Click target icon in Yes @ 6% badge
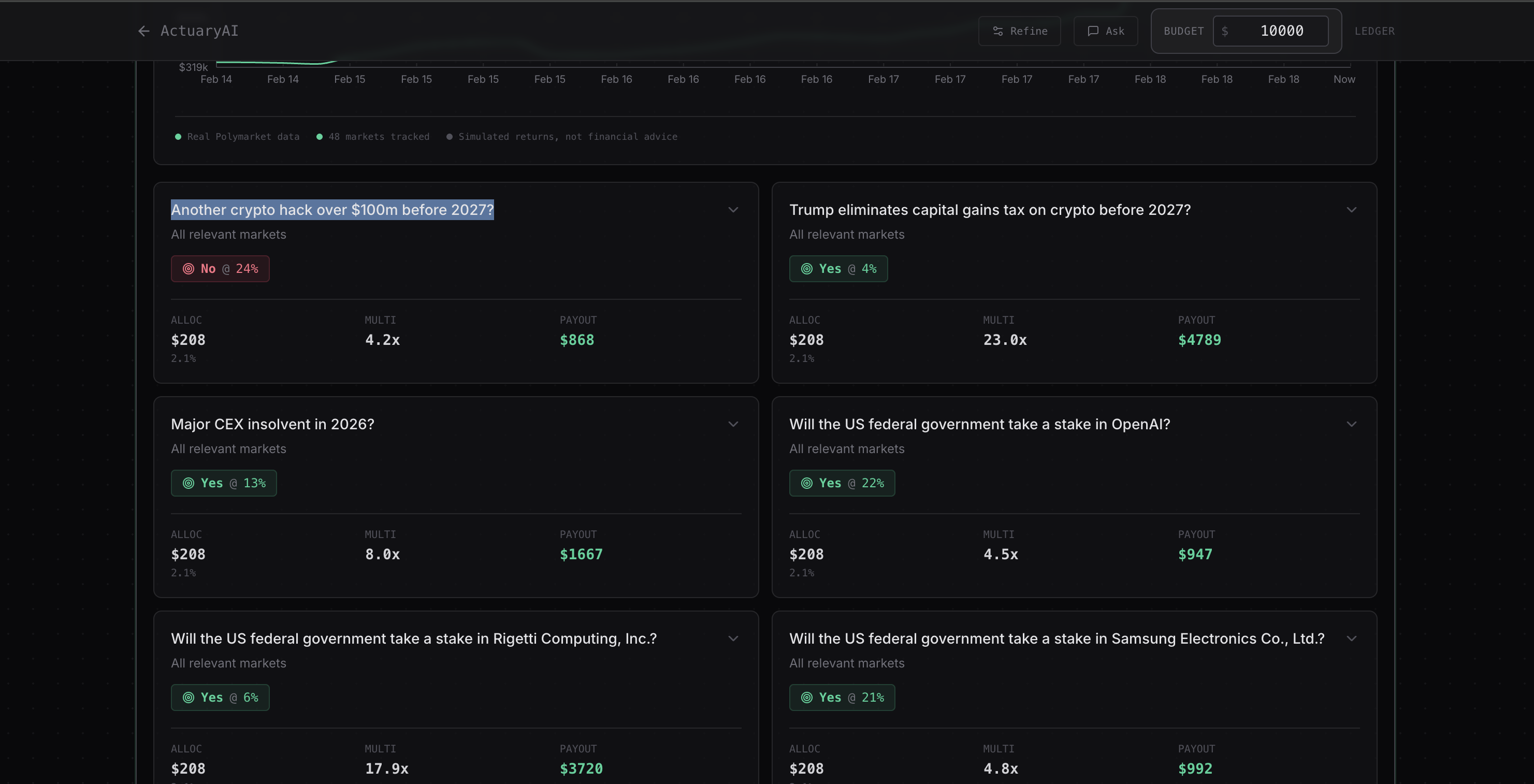 coord(188,698)
